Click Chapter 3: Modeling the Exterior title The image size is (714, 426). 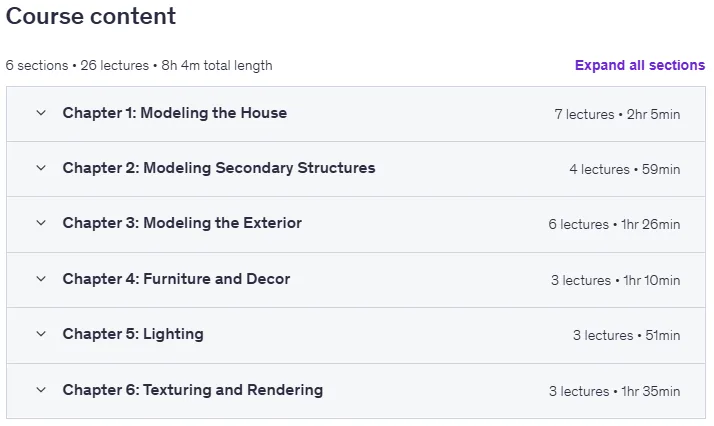(x=182, y=223)
